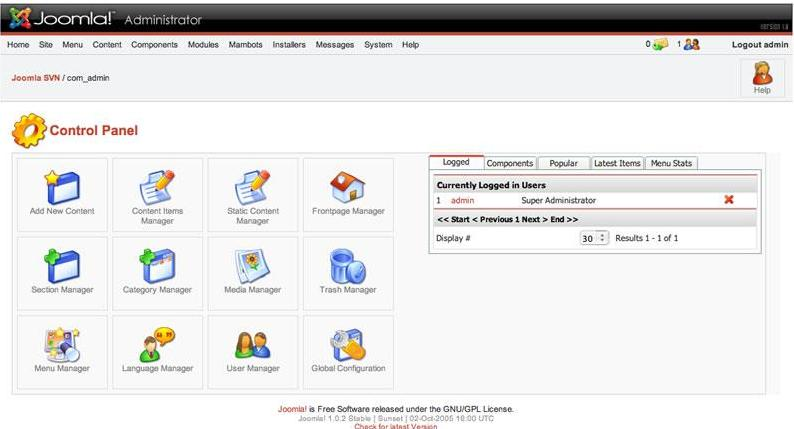Force logout admin with red X

click(x=729, y=200)
